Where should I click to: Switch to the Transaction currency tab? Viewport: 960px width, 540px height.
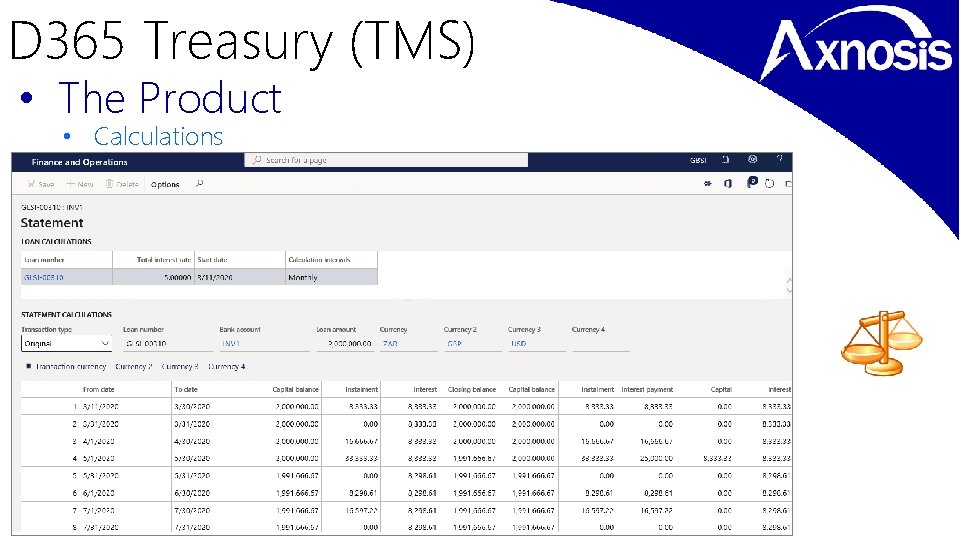tap(70, 367)
